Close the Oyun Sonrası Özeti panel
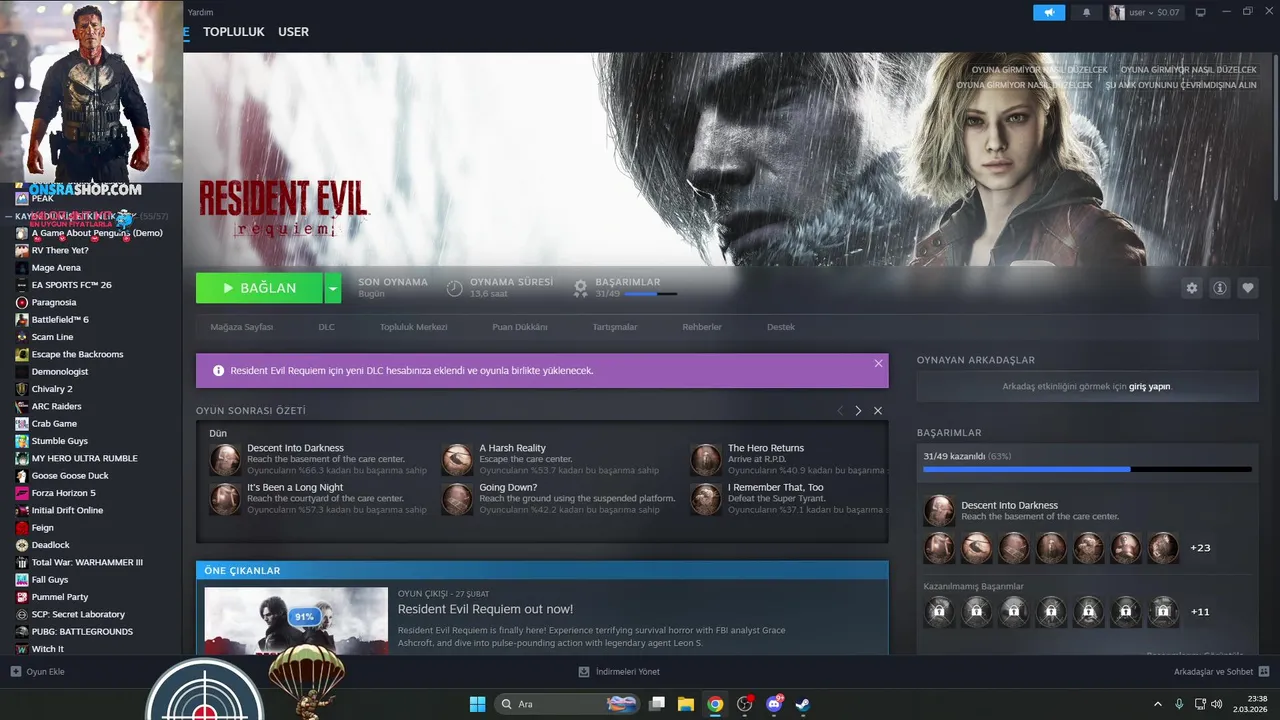The width and height of the screenshot is (1280, 720). (878, 411)
